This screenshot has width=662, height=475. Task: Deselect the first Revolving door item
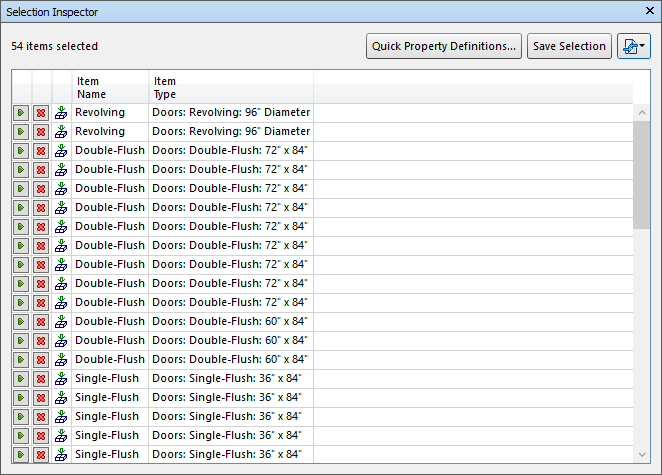coord(41,113)
